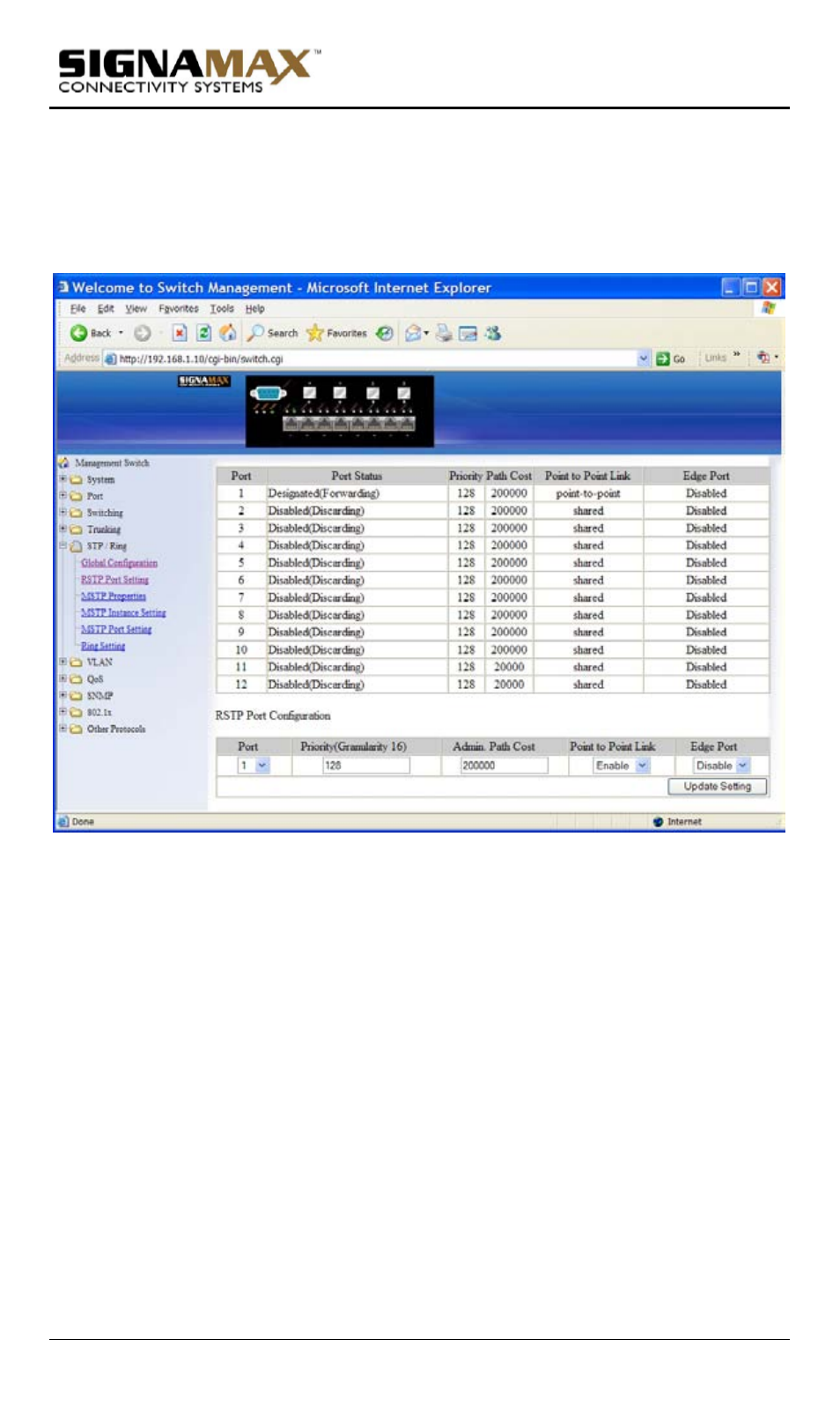Image resolution: width=840 pixels, height=1414 pixels.
Task: Click the VLAN folder icon
Action: pyautogui.click(x=76, y=663)
